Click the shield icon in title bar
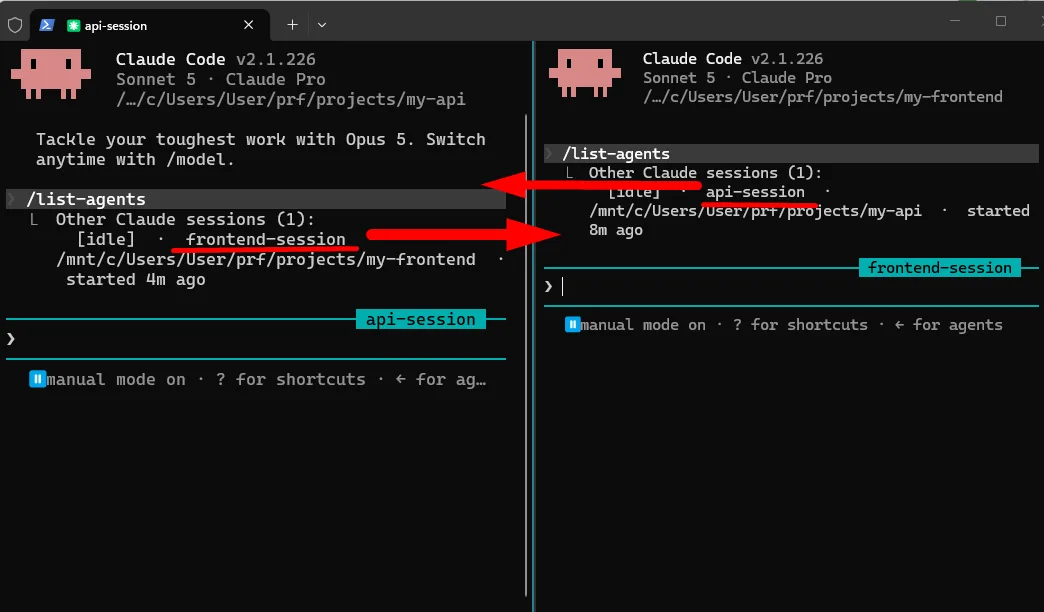 tap(15, 25)
